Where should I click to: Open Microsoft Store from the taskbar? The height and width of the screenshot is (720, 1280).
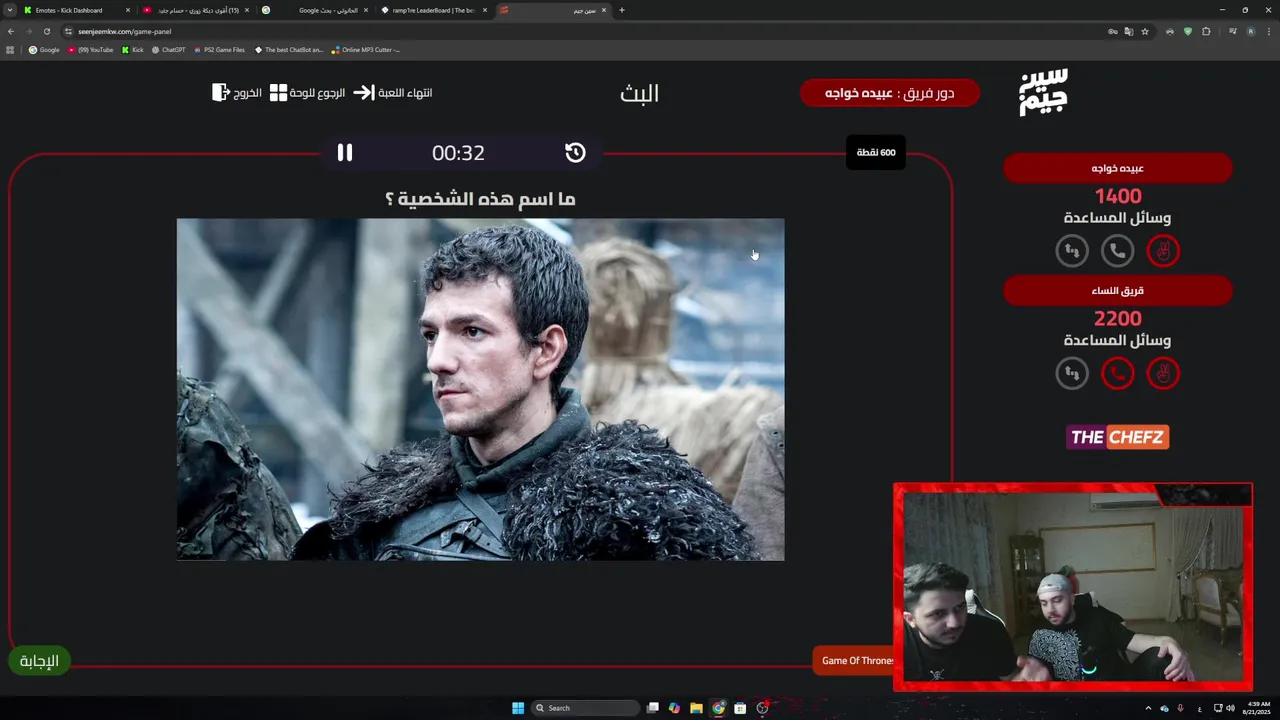click(740, 708)
